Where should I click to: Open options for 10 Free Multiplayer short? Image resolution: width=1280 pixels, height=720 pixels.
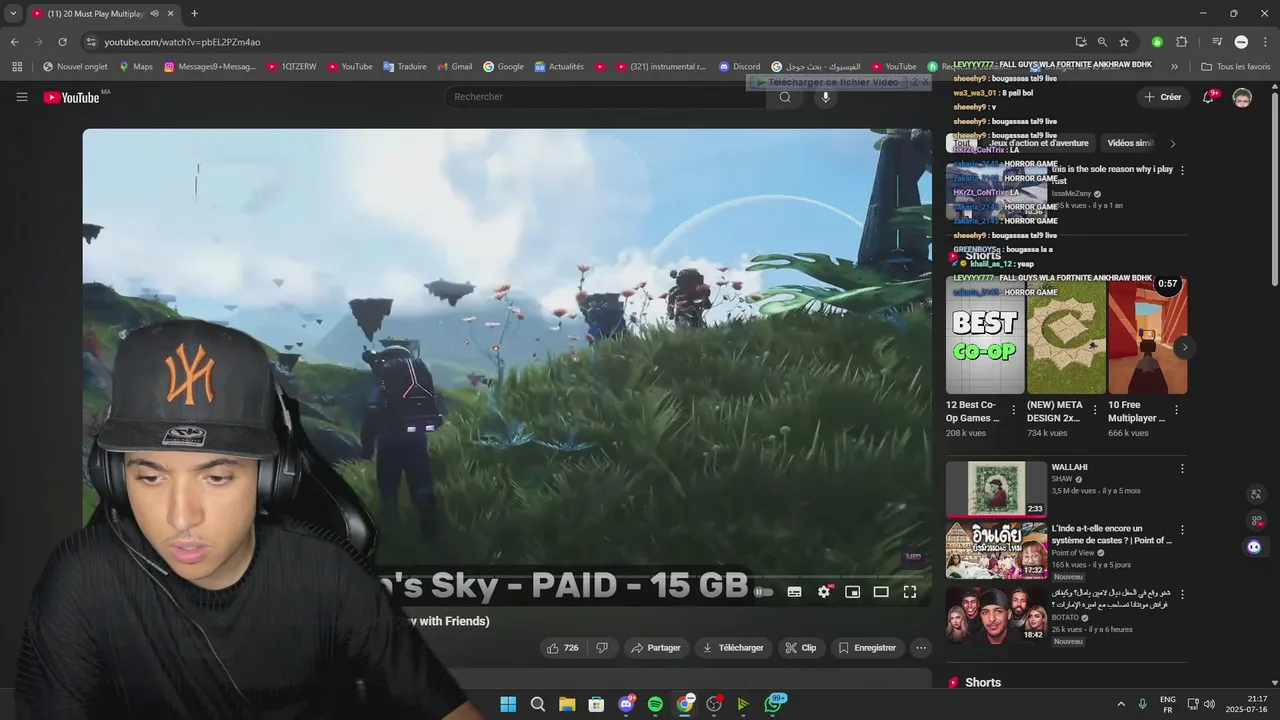pyautogui.click(x=1176, y=410)
